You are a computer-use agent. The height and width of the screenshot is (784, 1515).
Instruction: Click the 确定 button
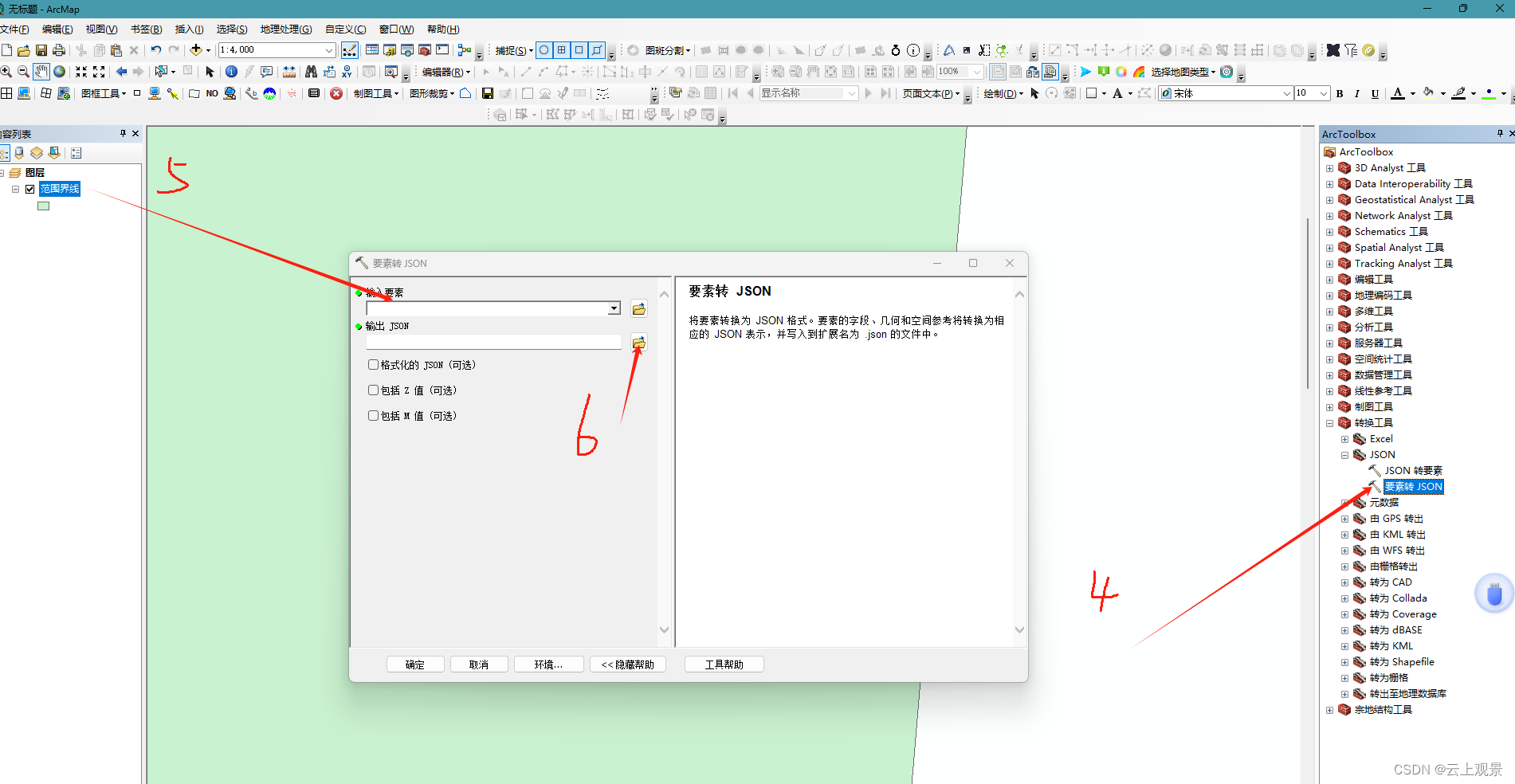coord(415,664)
